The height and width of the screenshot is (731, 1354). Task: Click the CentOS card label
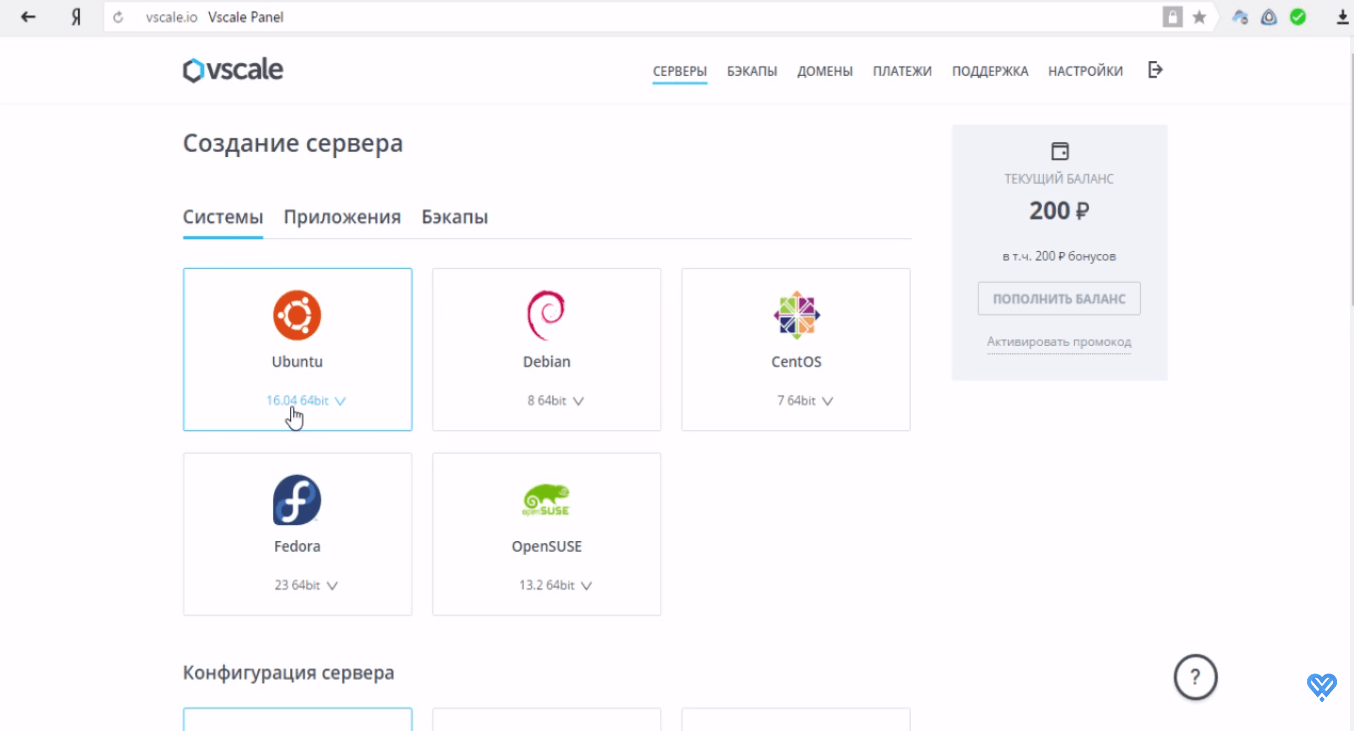796,362
